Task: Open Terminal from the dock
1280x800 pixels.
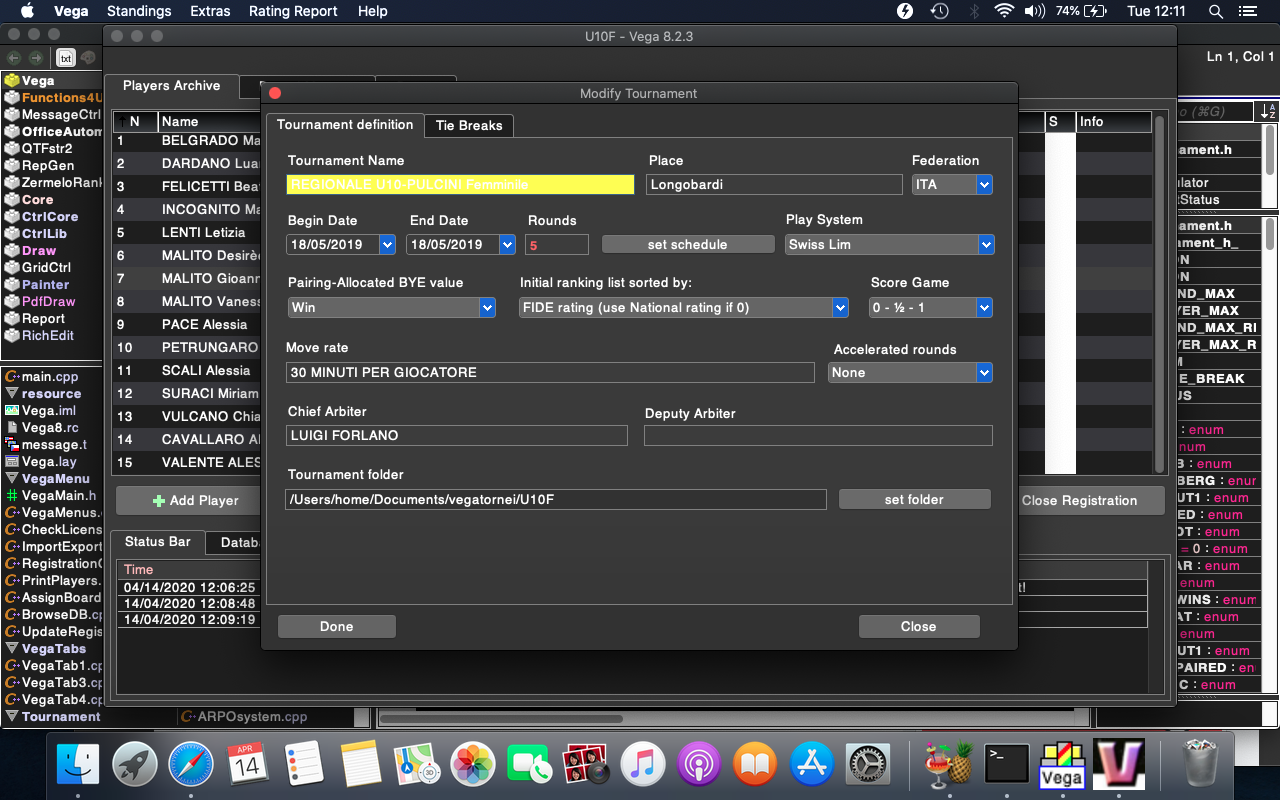Action: tap(1006, 766)
